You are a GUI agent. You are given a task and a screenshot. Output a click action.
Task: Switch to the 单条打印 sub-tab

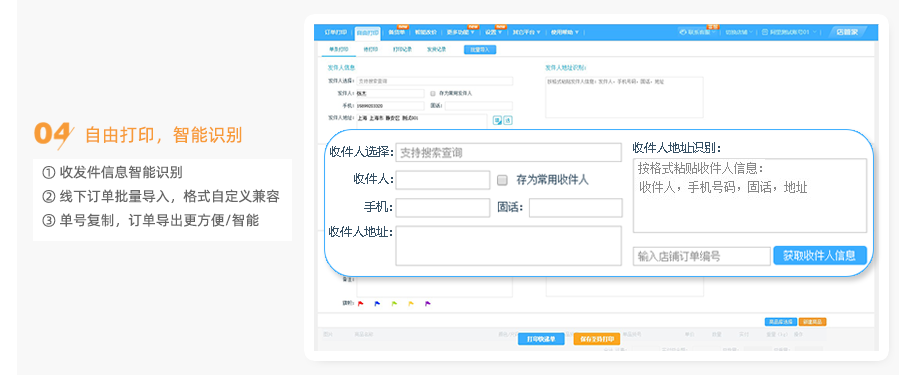tap(339, 49)
